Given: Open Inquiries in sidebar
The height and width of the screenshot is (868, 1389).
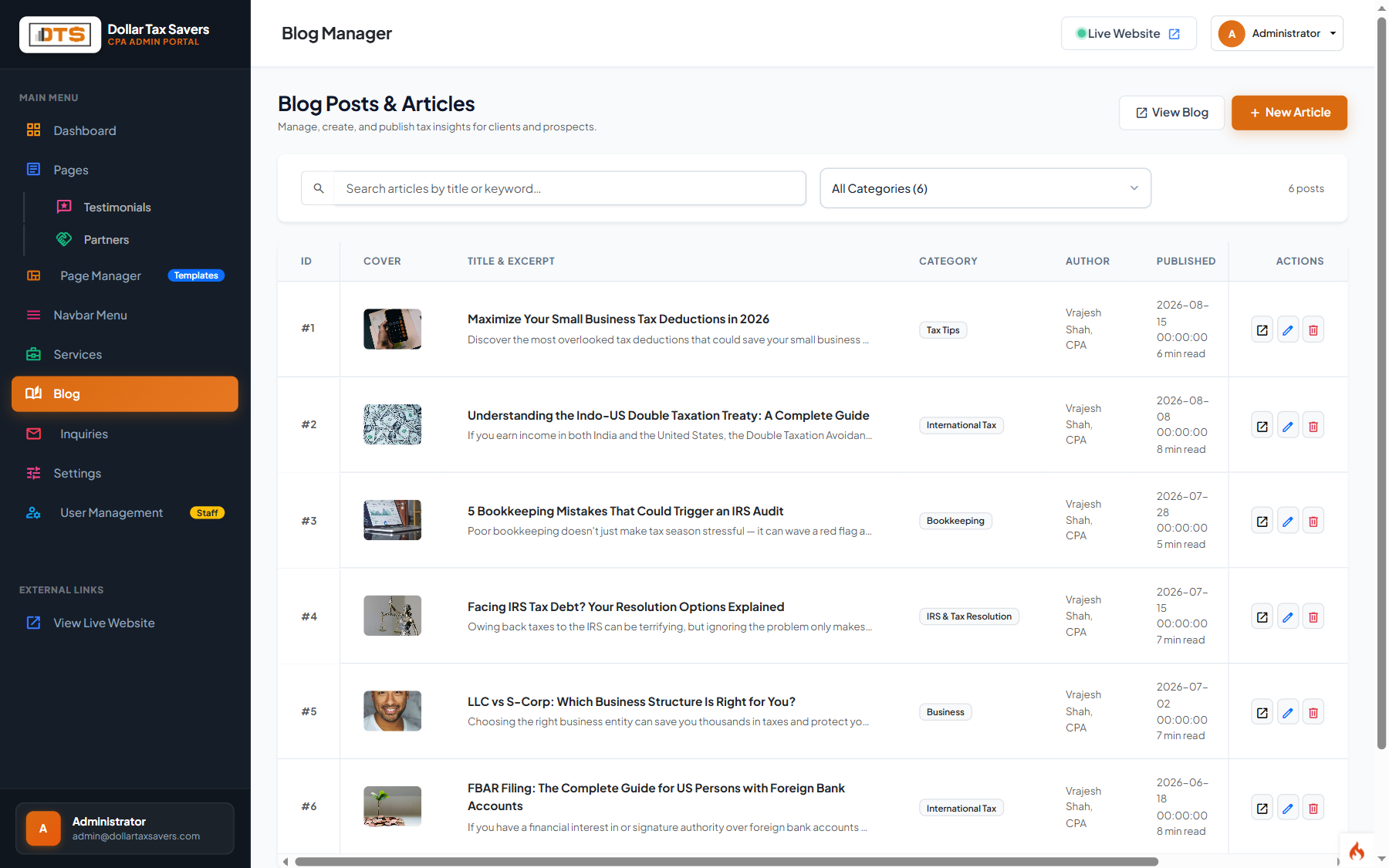Looking at the screenshot, I should click(x=125, y=434).
